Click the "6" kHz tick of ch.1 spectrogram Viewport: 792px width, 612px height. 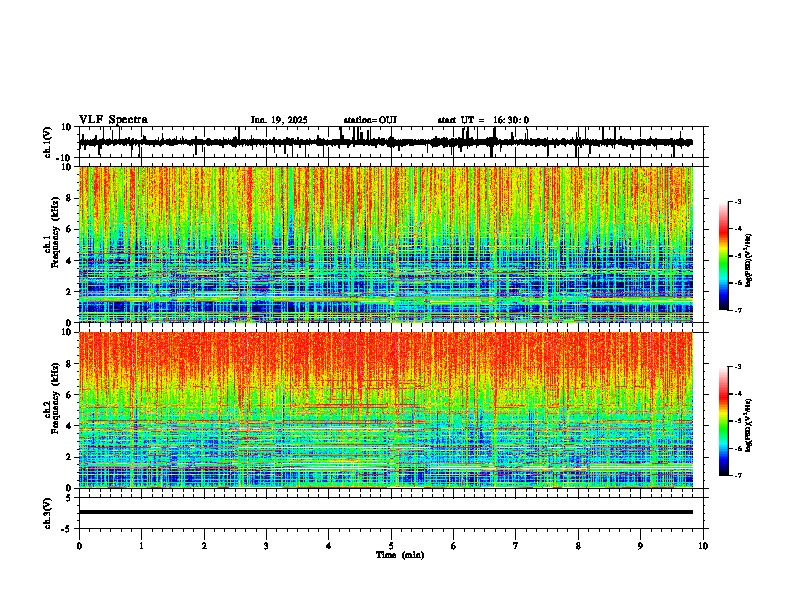point(70,229)
